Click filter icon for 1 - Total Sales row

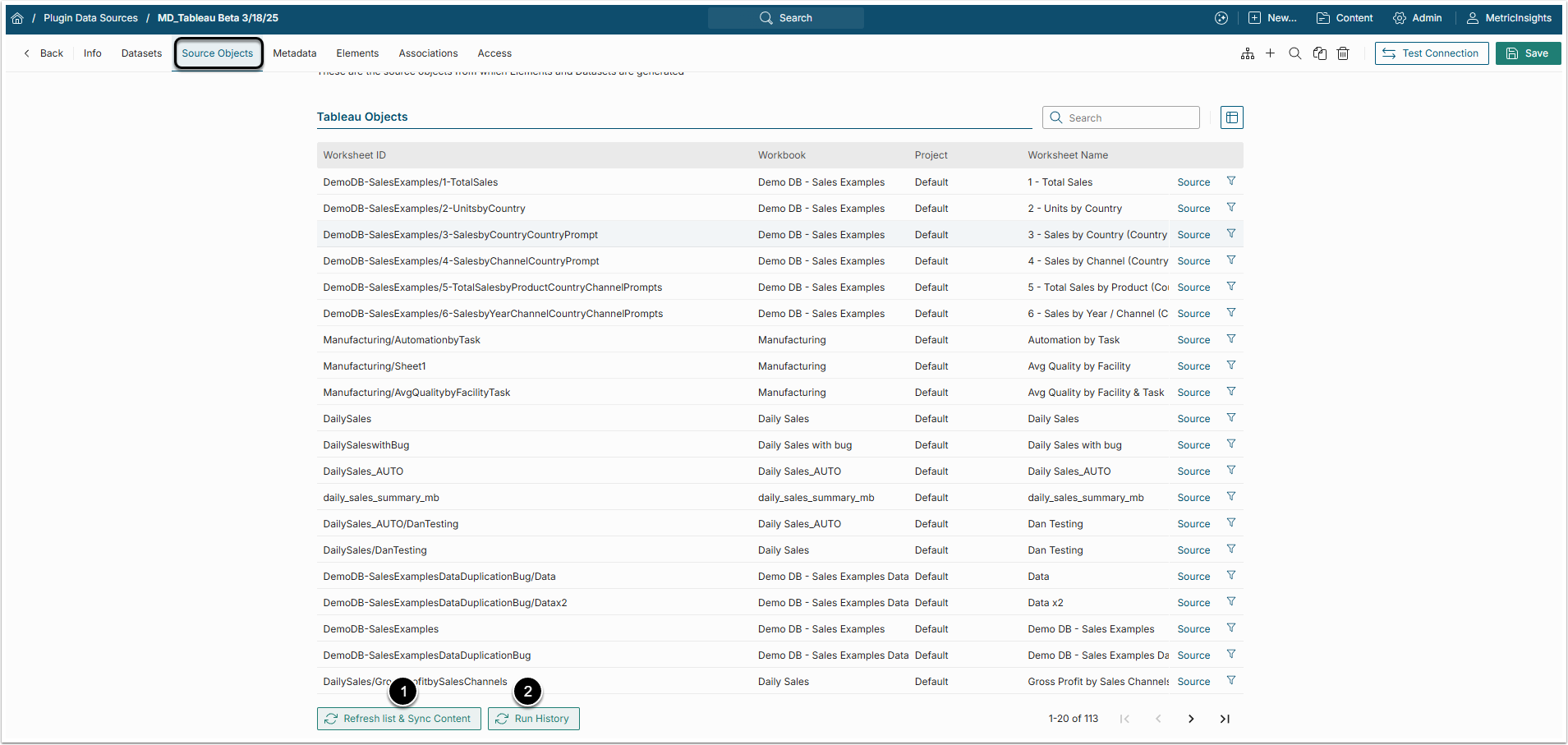pos(1230,182)
